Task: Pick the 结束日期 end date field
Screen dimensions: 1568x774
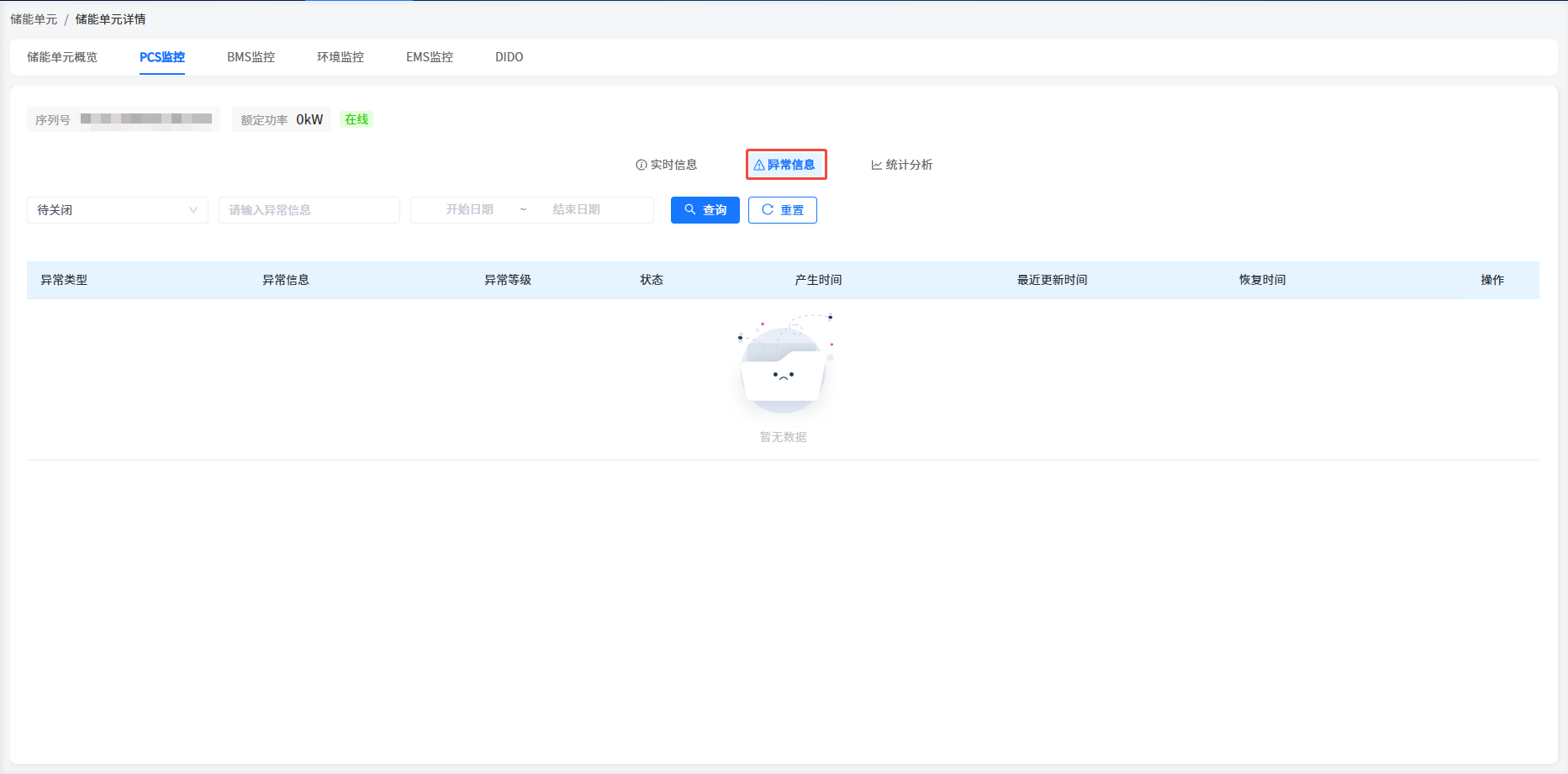Action: (577, 210)
